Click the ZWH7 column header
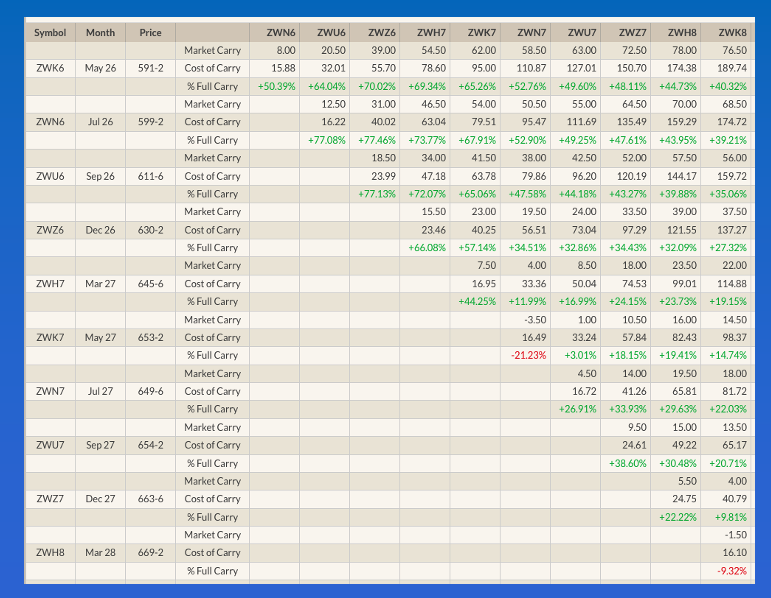The width and height of the screenshot is (771, 598). (431, 32)
